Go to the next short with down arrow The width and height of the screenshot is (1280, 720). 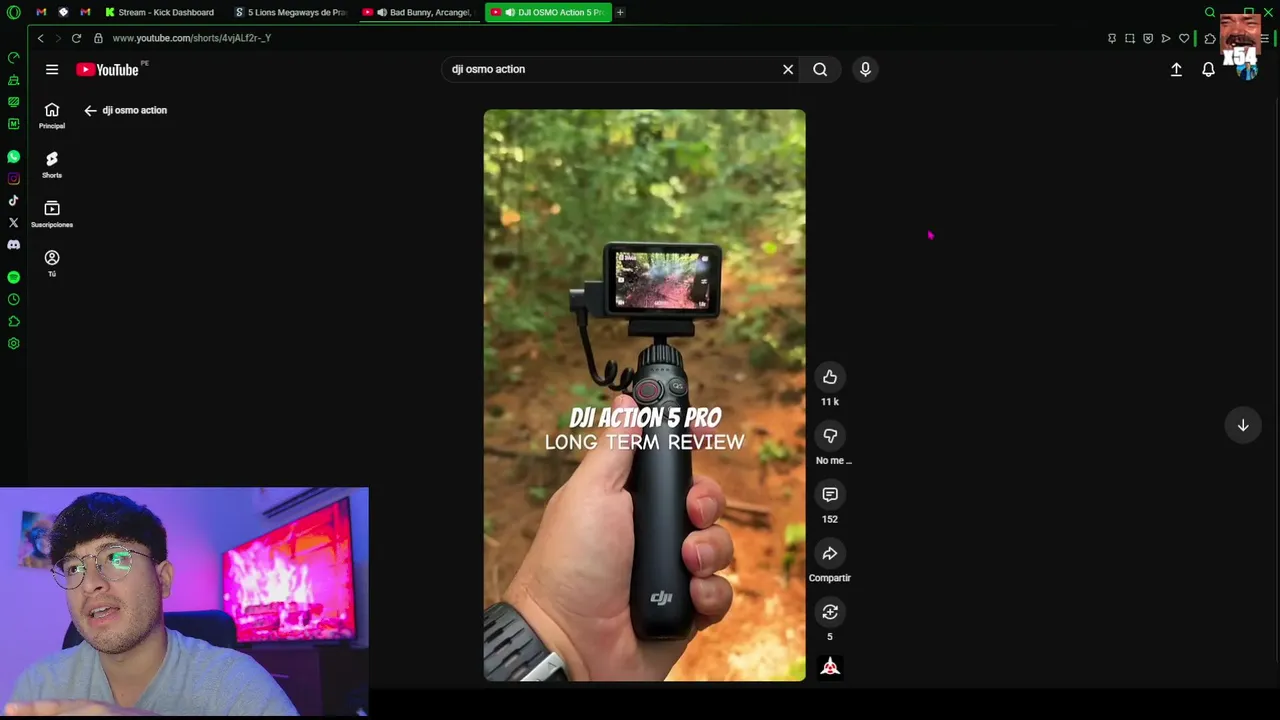coord(1243,425)
